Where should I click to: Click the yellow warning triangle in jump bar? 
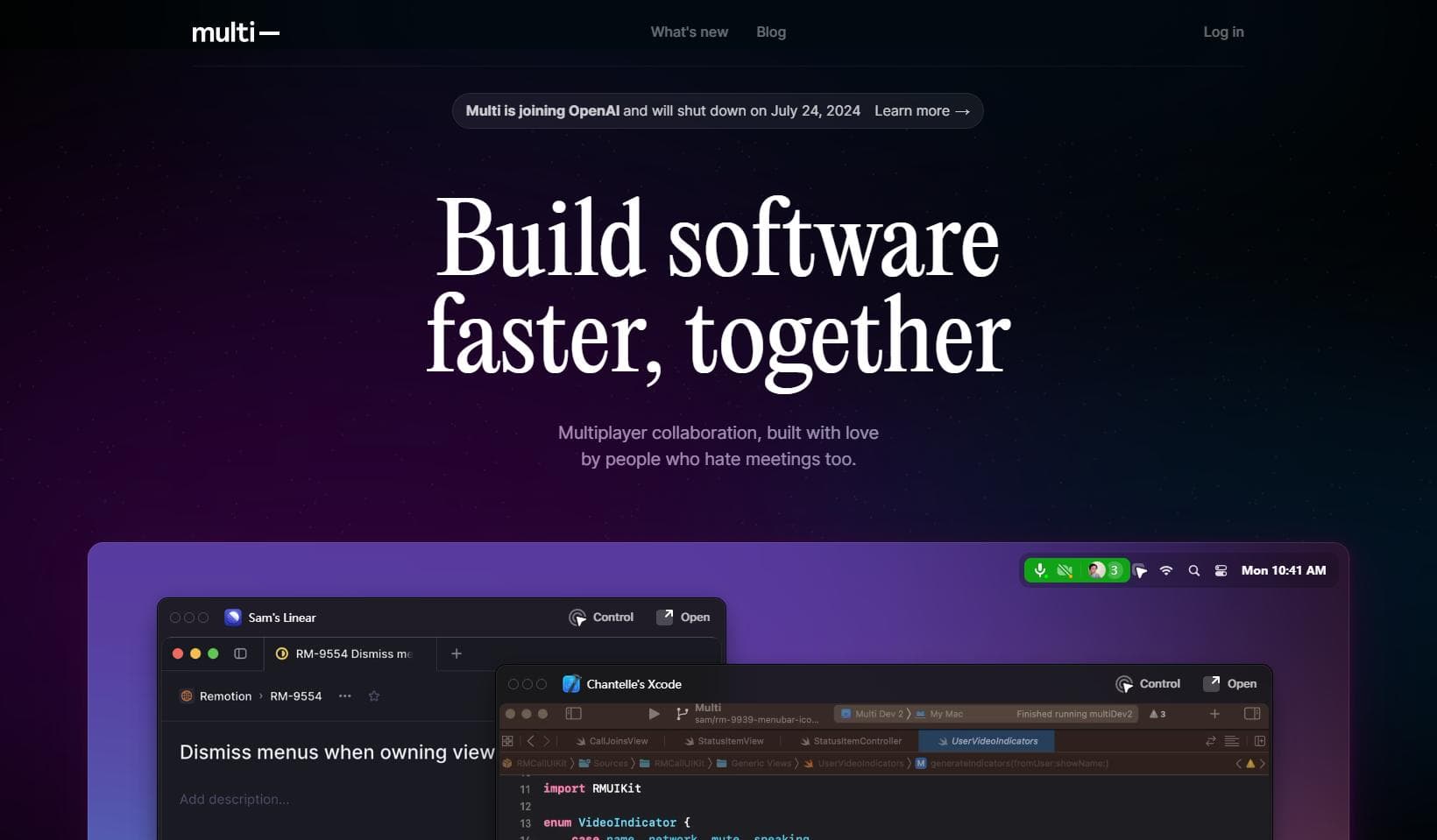1250,764
